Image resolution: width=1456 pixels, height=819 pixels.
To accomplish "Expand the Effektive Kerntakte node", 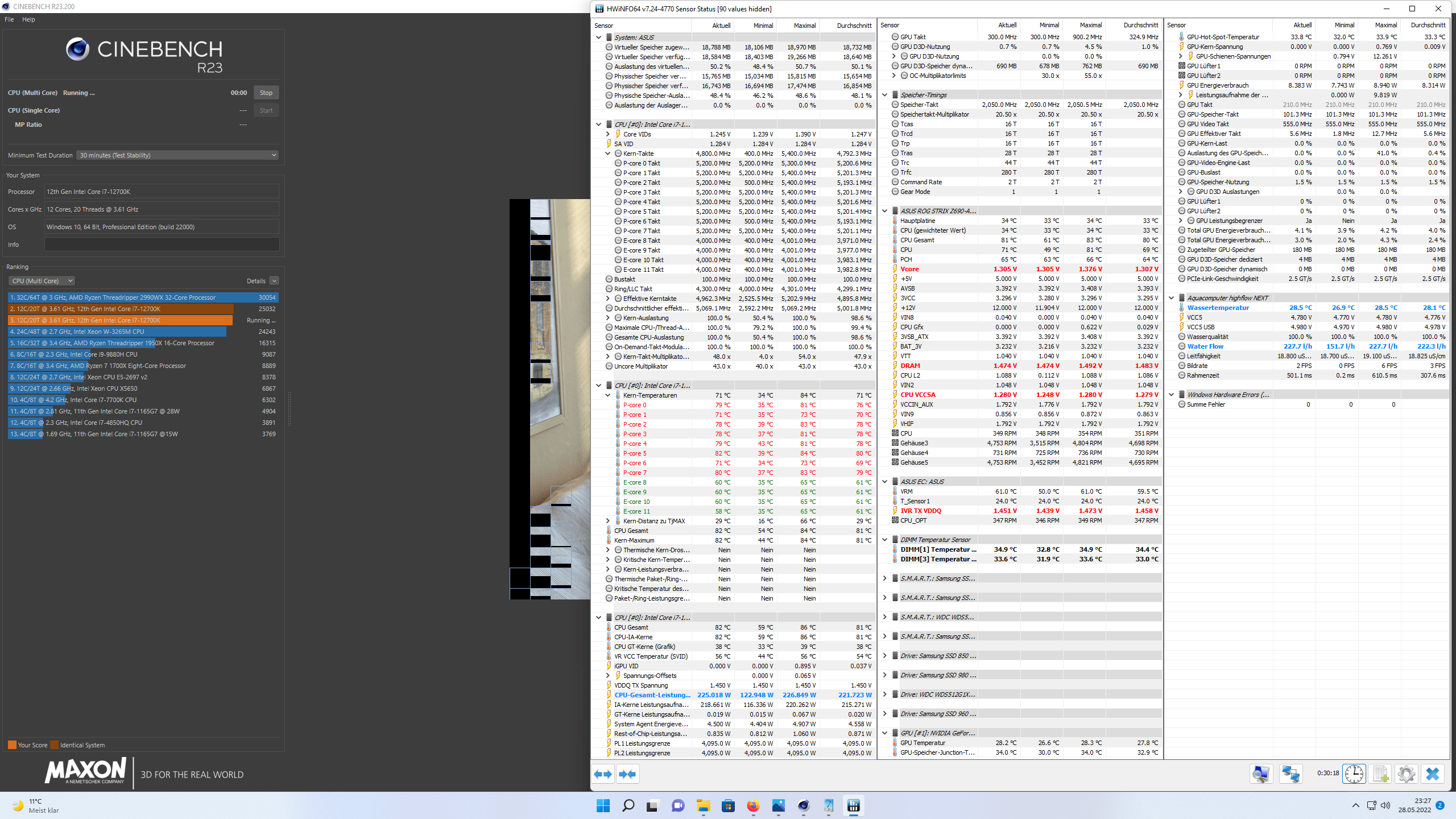I will coord(607,299).
